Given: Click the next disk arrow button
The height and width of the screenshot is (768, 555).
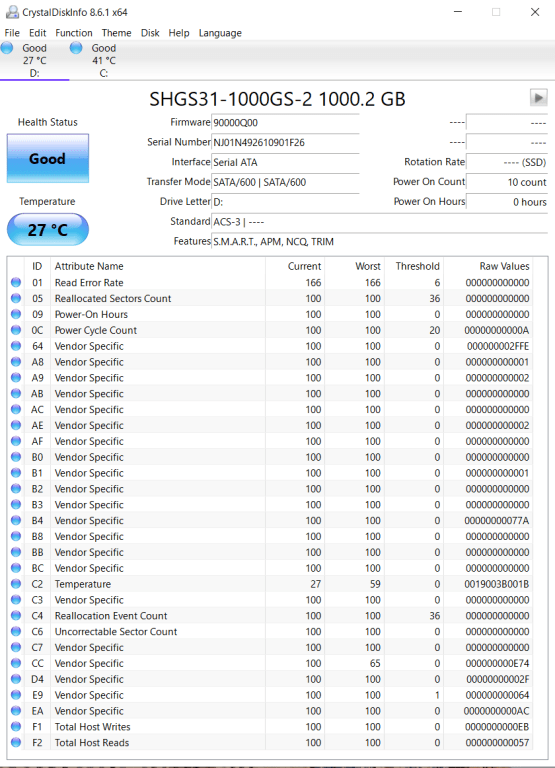Looking at the screenshot, I should tap(538, 97).
